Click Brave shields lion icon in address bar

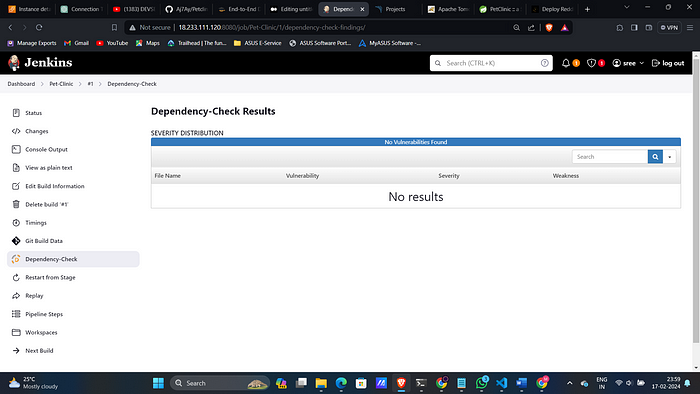[549, 28]
